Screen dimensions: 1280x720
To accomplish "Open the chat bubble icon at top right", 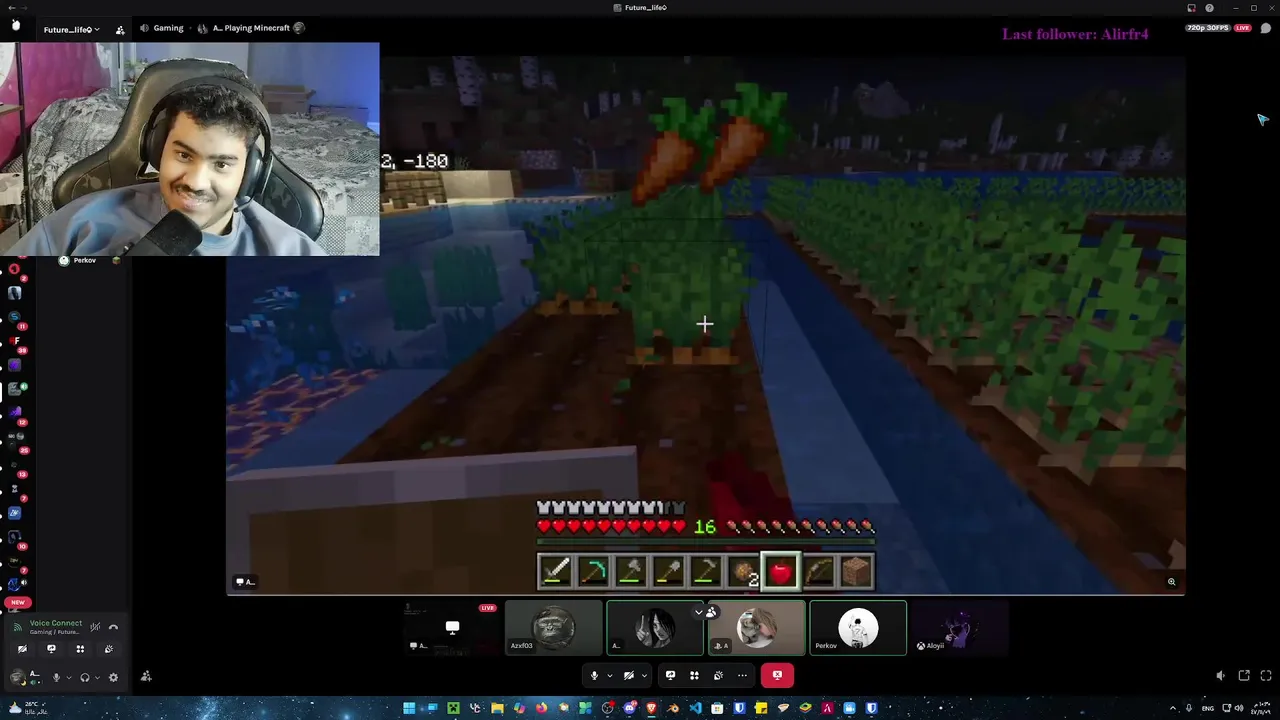I will point(1266,28).
